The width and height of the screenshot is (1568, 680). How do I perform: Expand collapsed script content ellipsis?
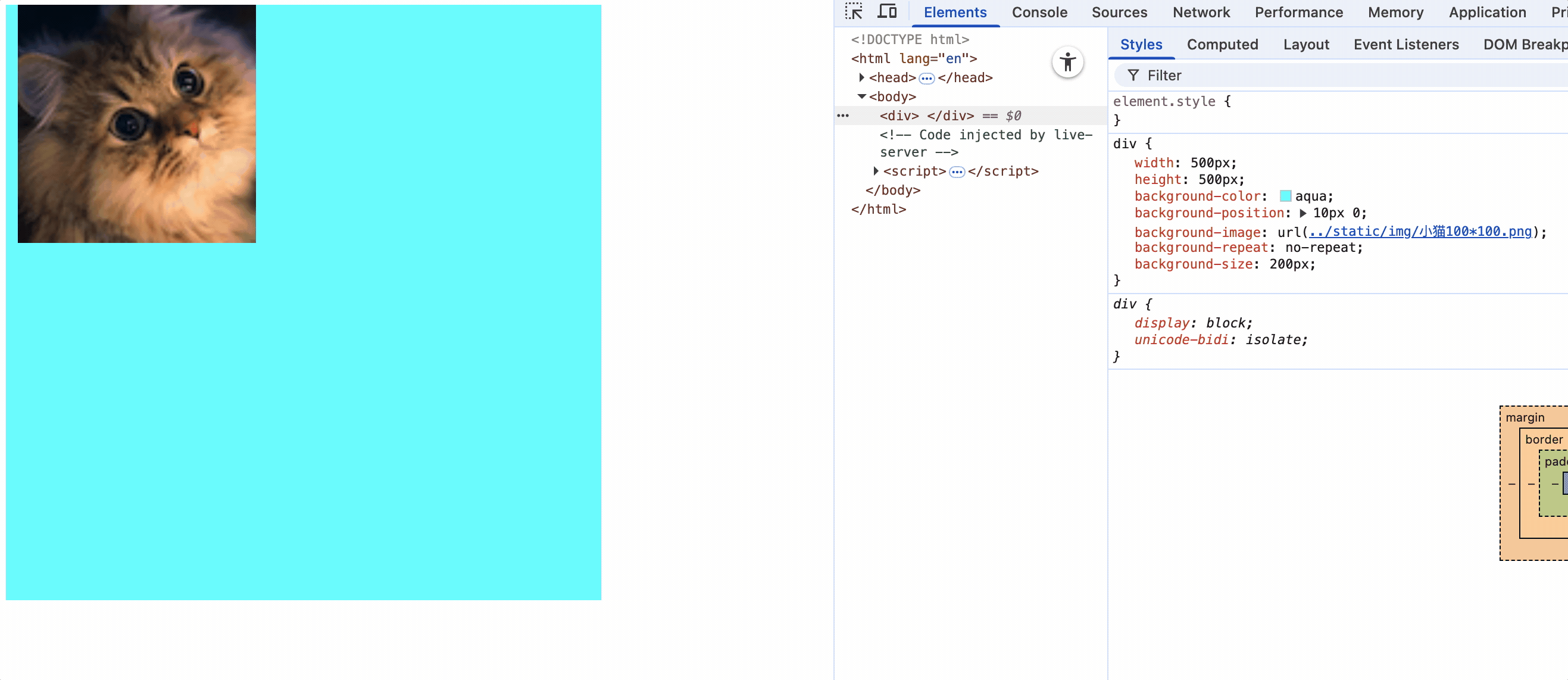pos(957,171)
